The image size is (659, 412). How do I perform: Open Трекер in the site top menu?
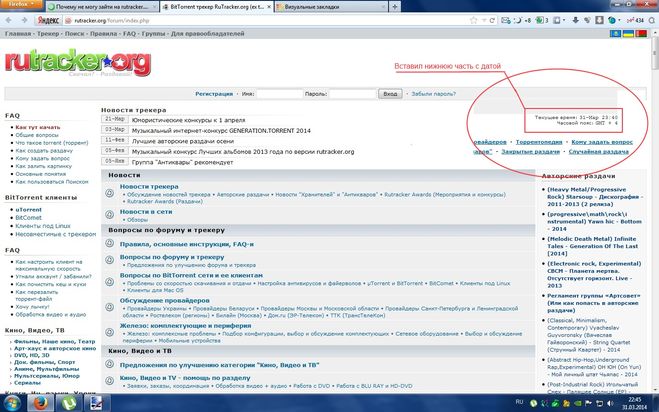click(48, 34)
